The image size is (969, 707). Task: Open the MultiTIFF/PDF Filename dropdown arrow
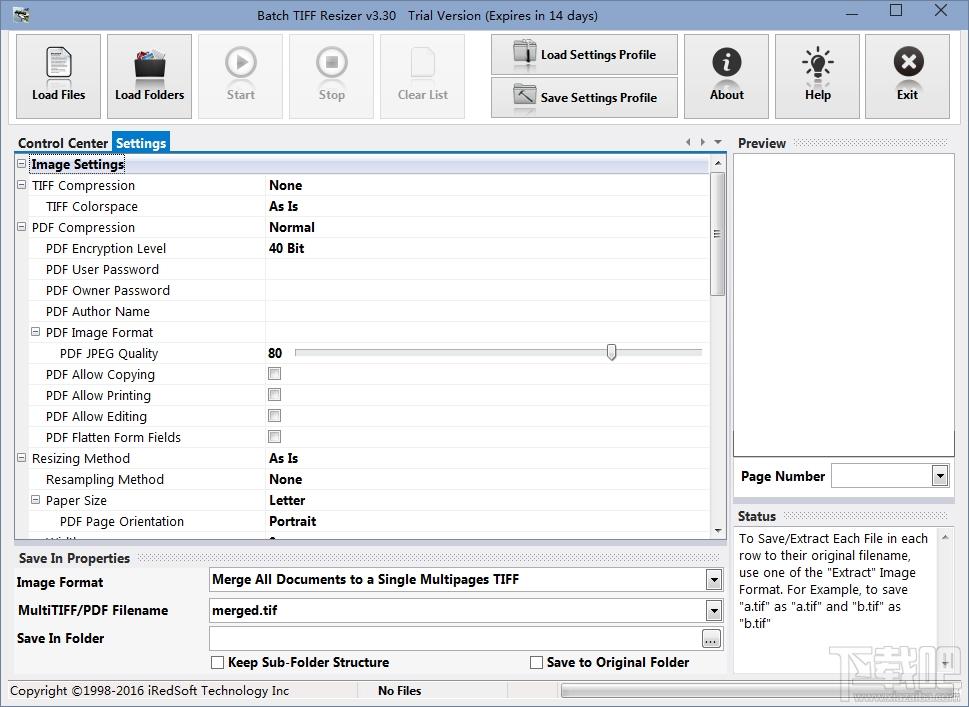point(714,611)
